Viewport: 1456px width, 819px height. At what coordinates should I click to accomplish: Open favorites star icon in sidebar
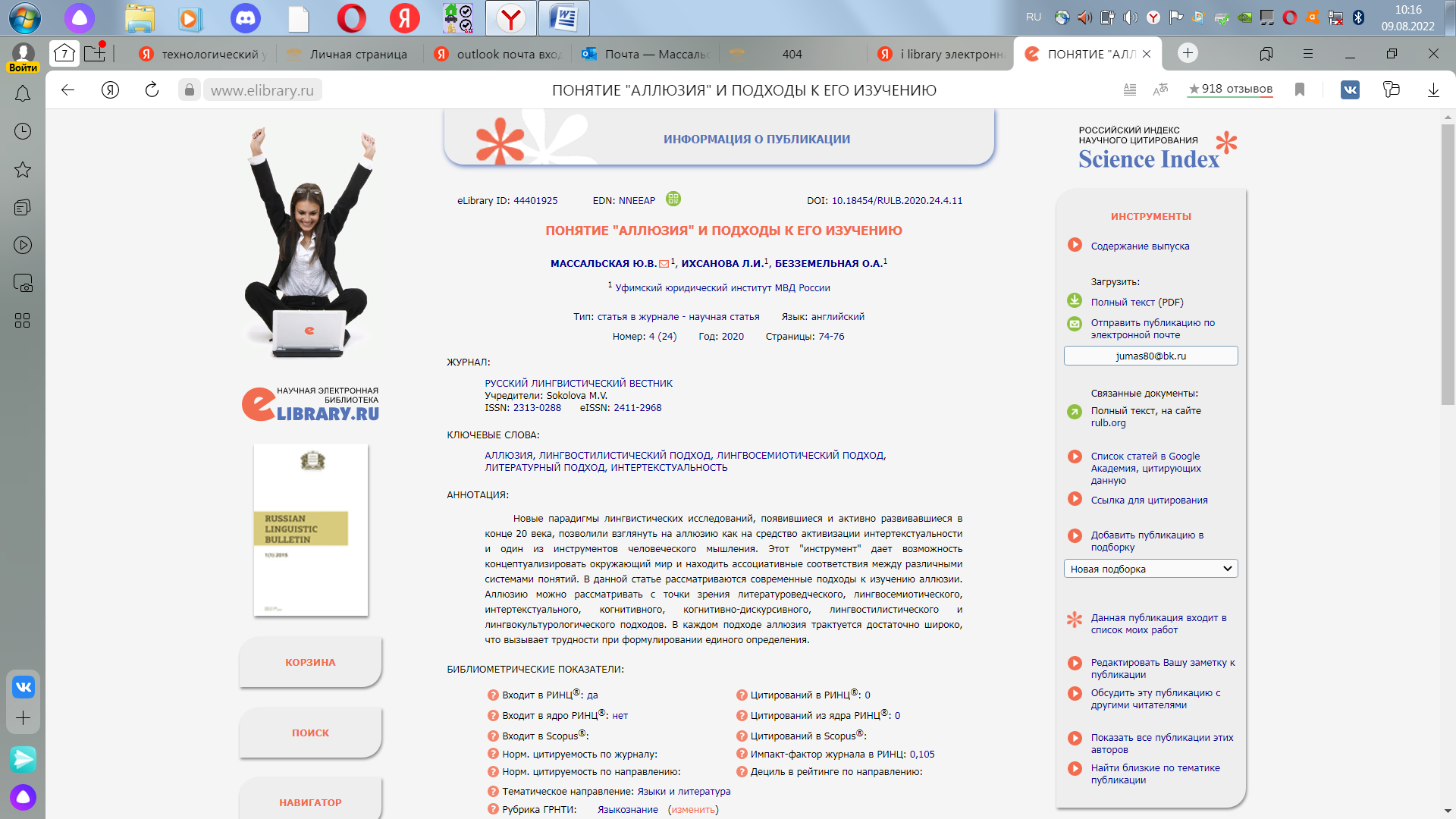point(23,169)
